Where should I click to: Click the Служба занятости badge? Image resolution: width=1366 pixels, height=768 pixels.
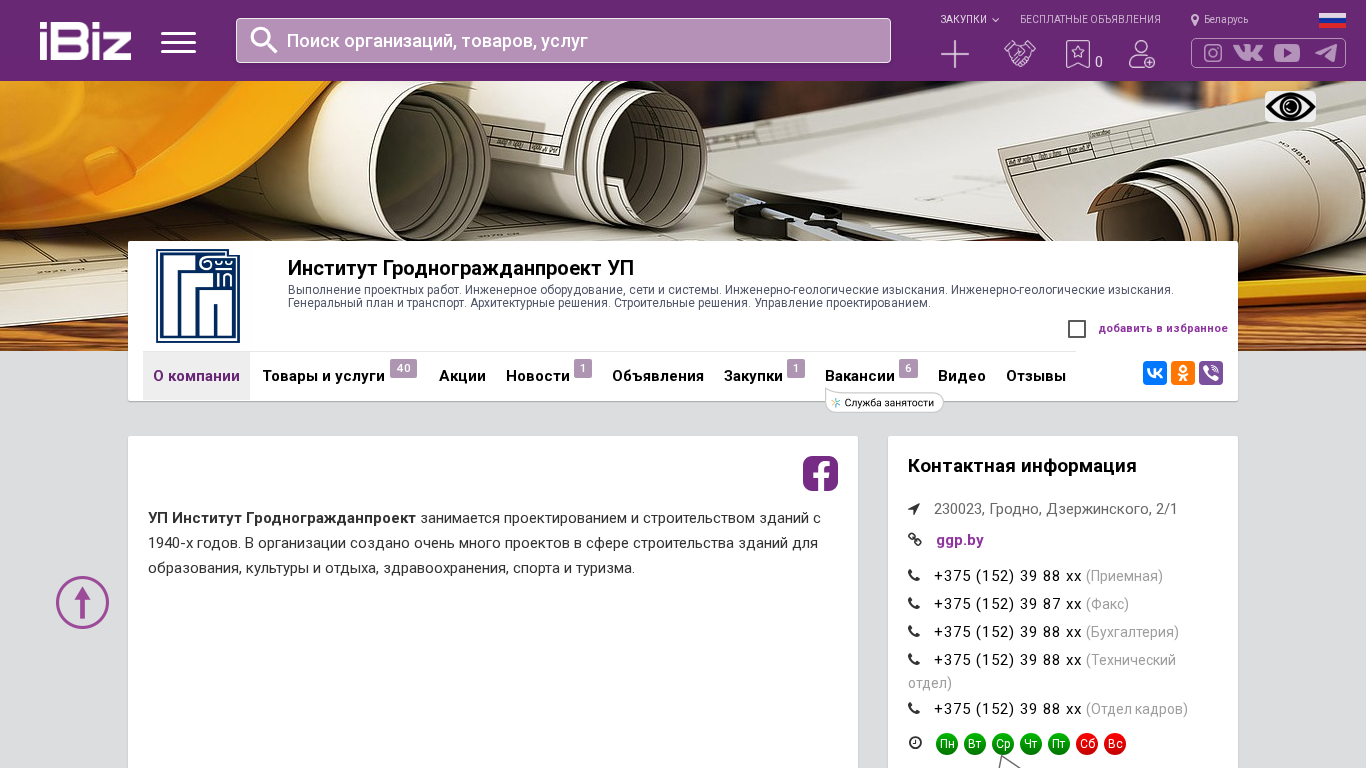884,402
